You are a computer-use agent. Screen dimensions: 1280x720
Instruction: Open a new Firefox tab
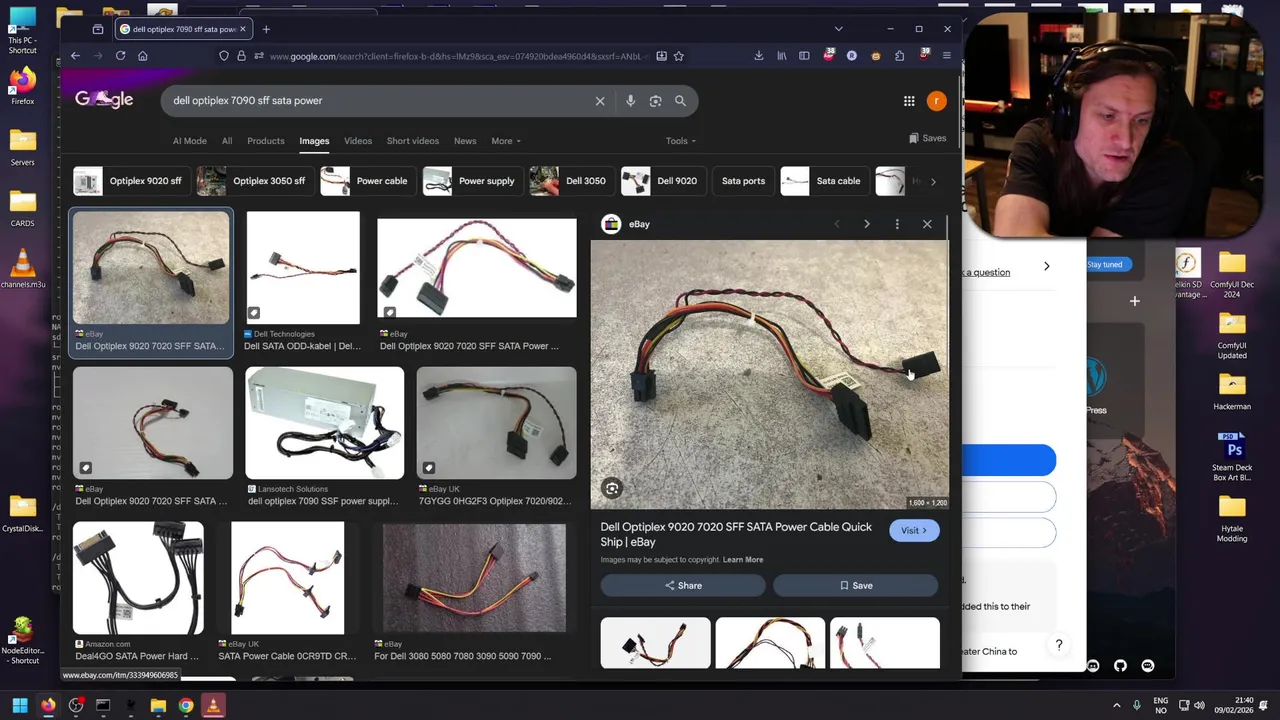click(x=266, y=29)
